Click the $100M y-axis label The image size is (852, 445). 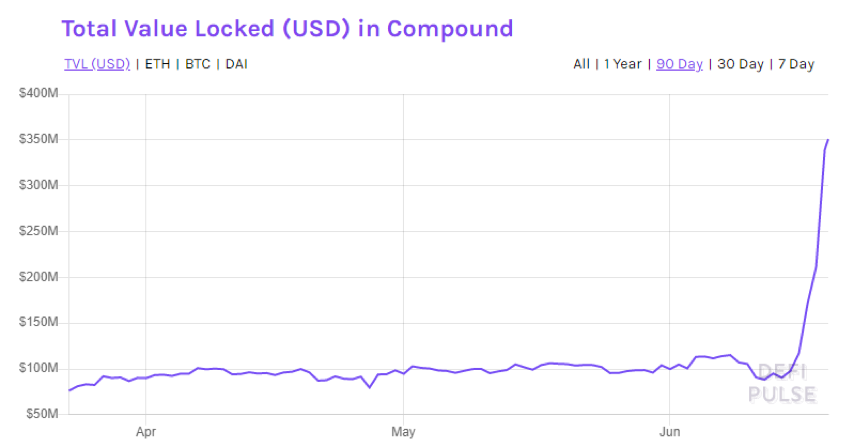pos(40,368)
